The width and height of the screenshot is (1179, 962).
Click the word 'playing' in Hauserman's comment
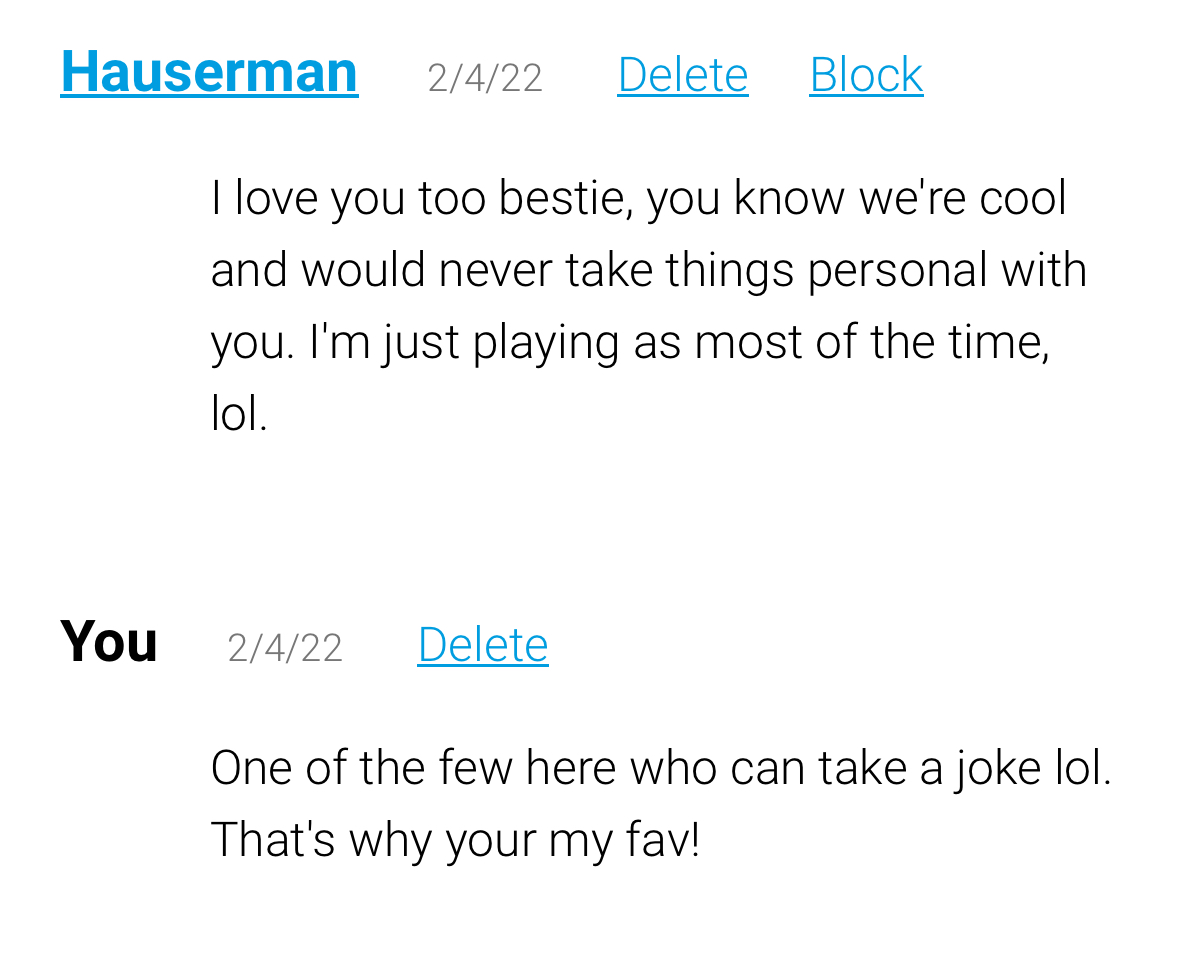[x=546, y=344]
